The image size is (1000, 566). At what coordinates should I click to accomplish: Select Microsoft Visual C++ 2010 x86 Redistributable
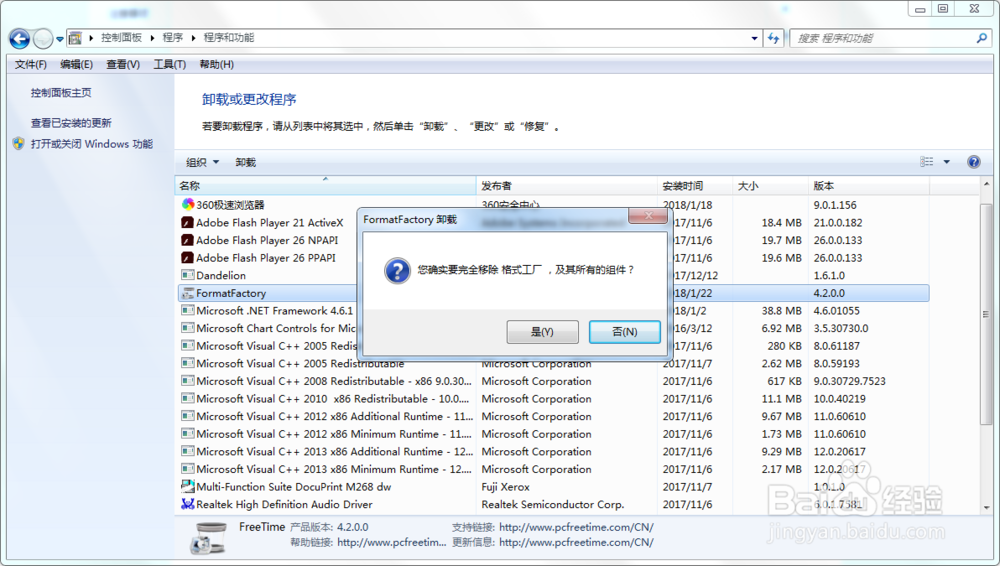(x=552, y=399)
